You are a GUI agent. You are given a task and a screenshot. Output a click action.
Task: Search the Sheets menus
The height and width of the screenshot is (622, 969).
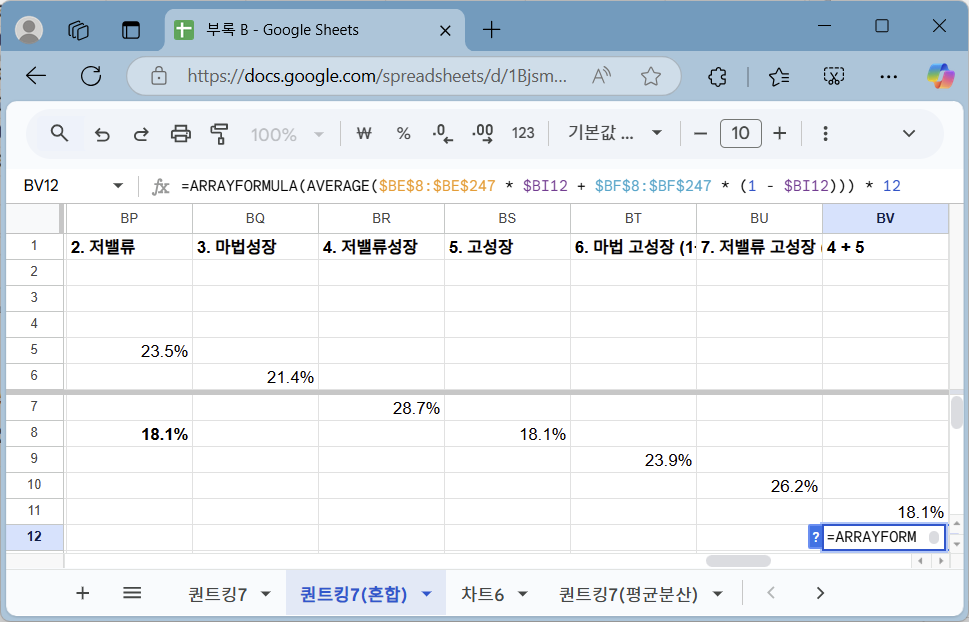[59, 133]
